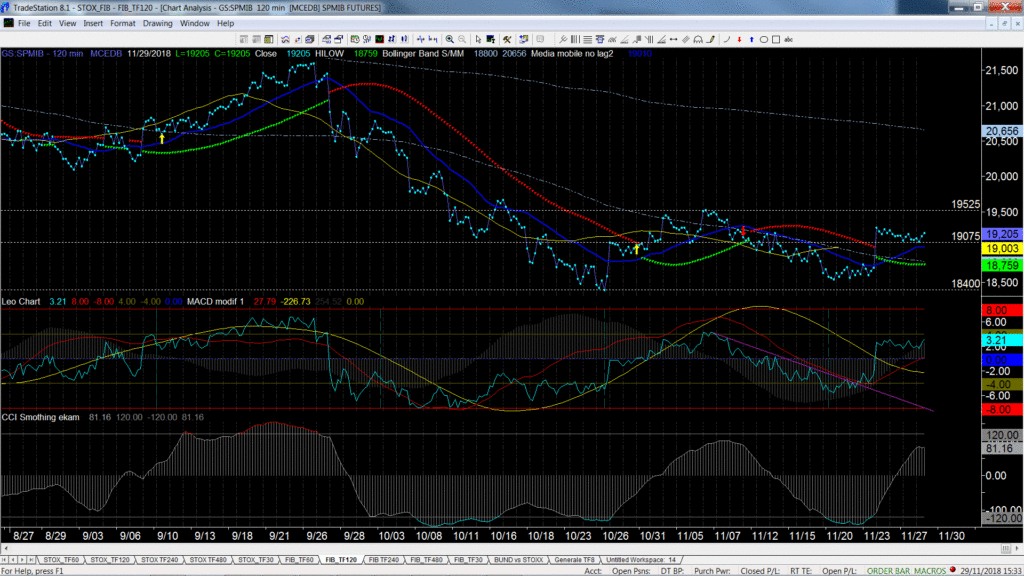Screen dimensions: 1024x576
Task: Click the green 18,759 price label
Action: (1002, 265)
